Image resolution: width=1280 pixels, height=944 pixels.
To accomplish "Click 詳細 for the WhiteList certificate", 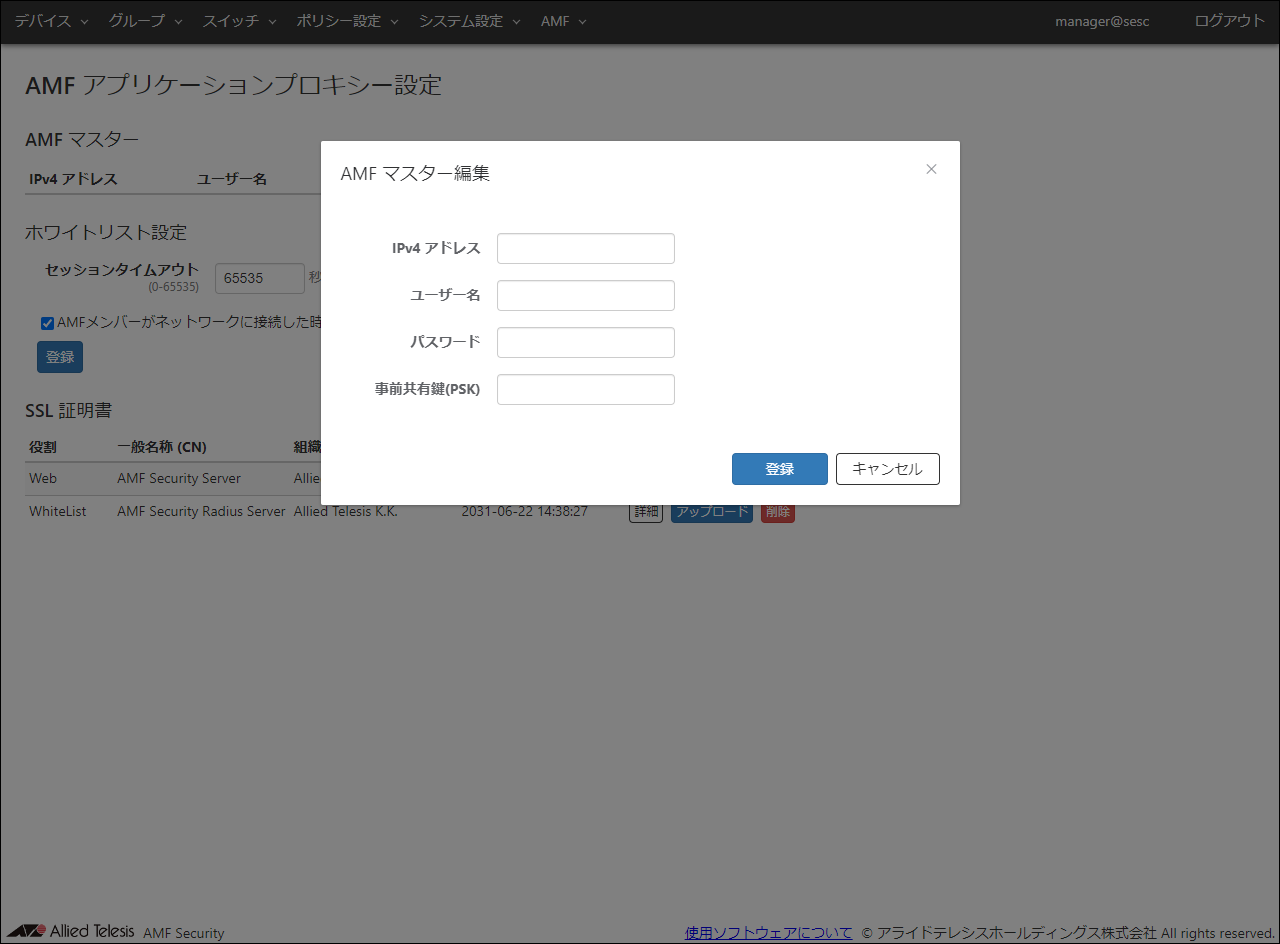I will click(x=645, y=511).
